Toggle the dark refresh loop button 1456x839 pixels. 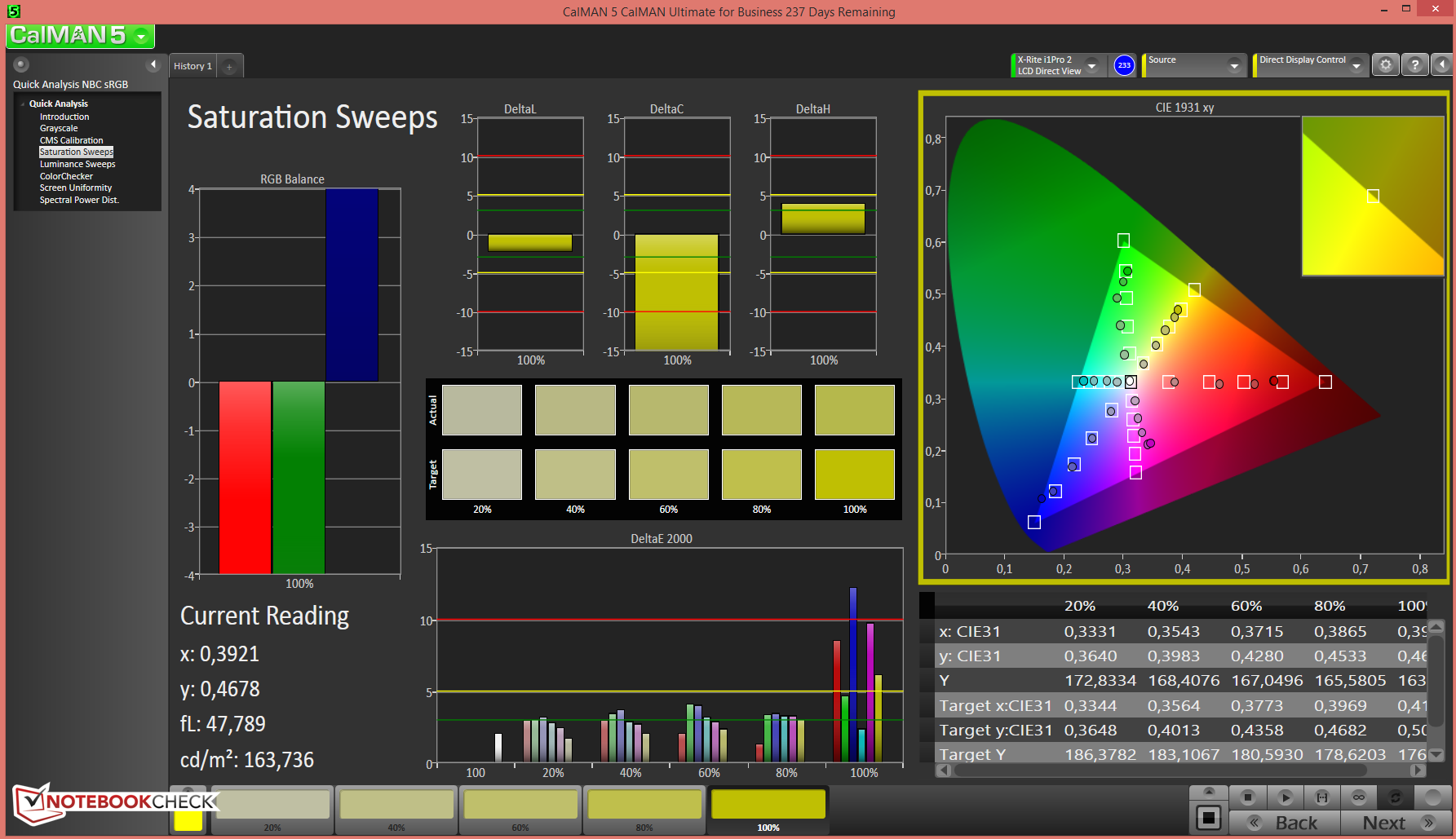pos(1395,797)
